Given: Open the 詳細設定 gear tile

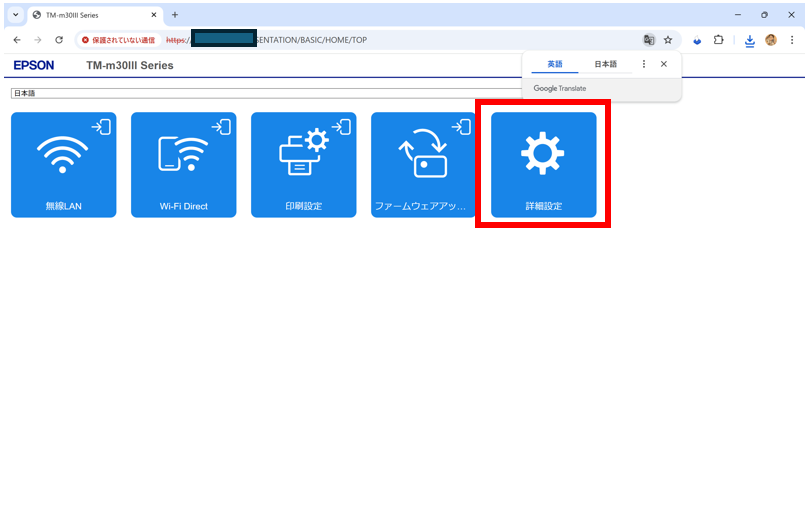Looking at the screenshot, I should [543, 165].
